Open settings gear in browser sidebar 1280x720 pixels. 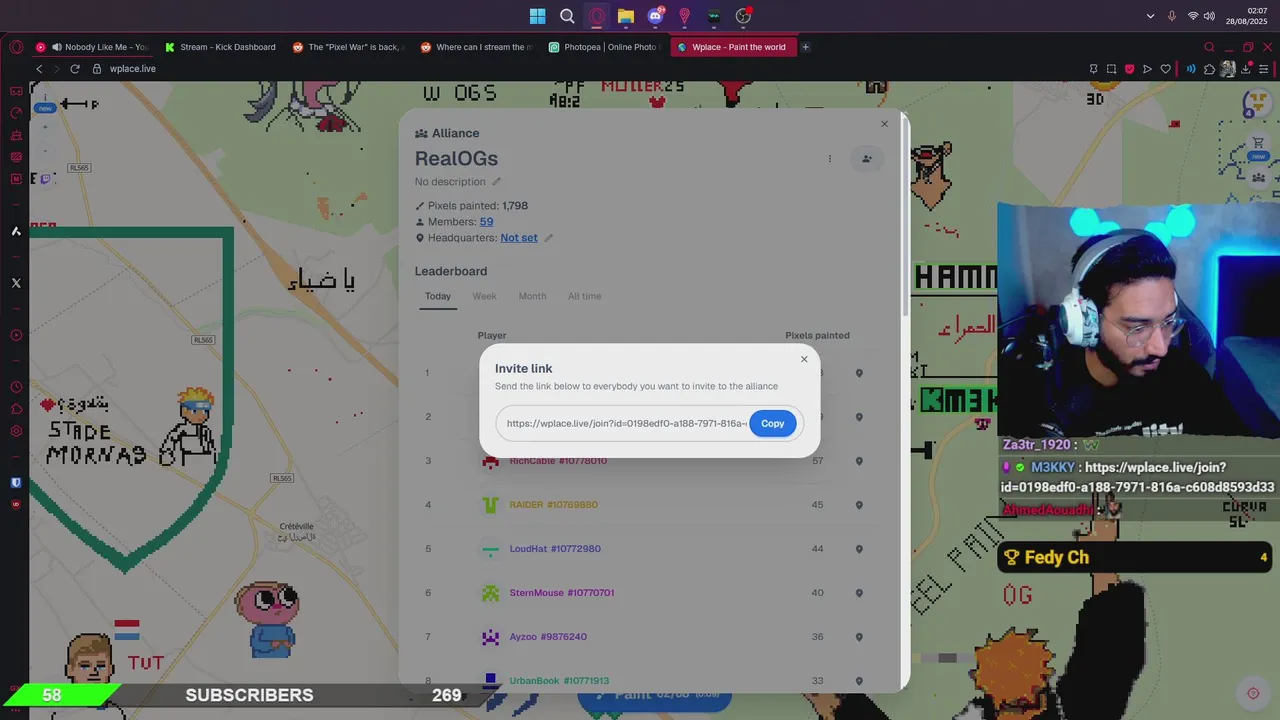(16, 431)
